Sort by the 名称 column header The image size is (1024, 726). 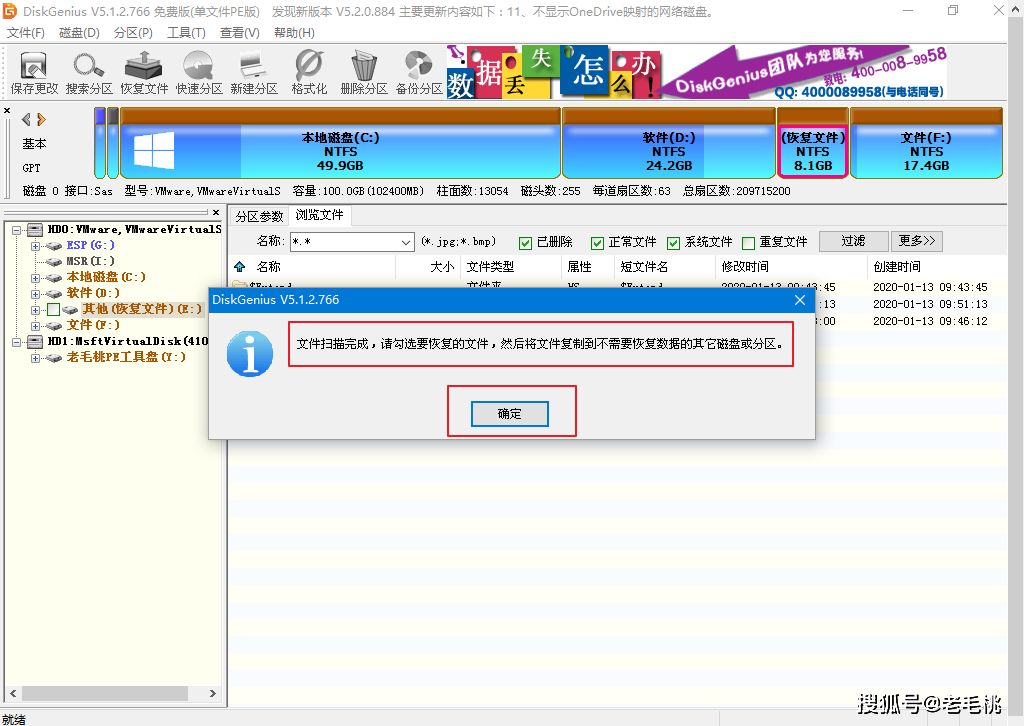coord(268,266)
